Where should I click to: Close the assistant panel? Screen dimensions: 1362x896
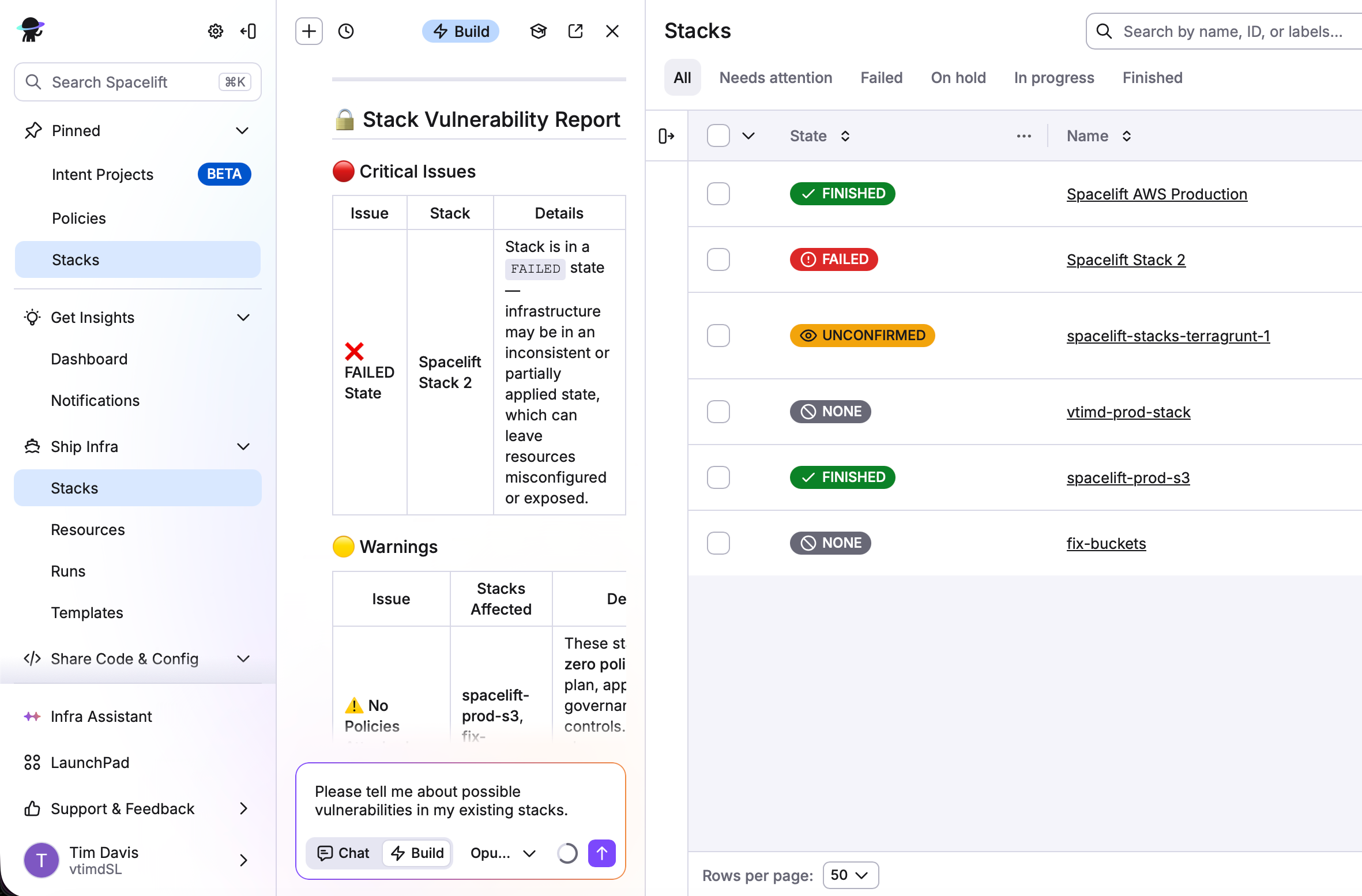click(612, 31)
